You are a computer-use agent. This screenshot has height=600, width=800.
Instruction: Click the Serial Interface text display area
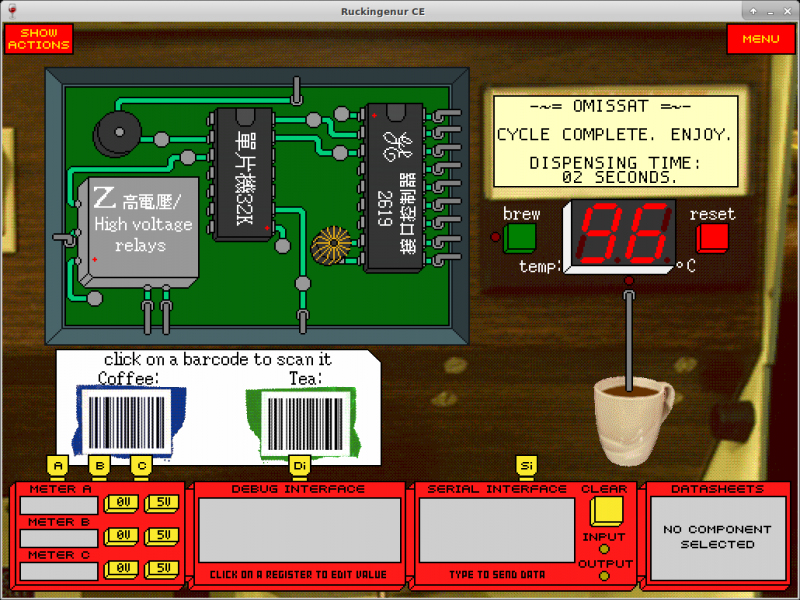pos(496,530)
